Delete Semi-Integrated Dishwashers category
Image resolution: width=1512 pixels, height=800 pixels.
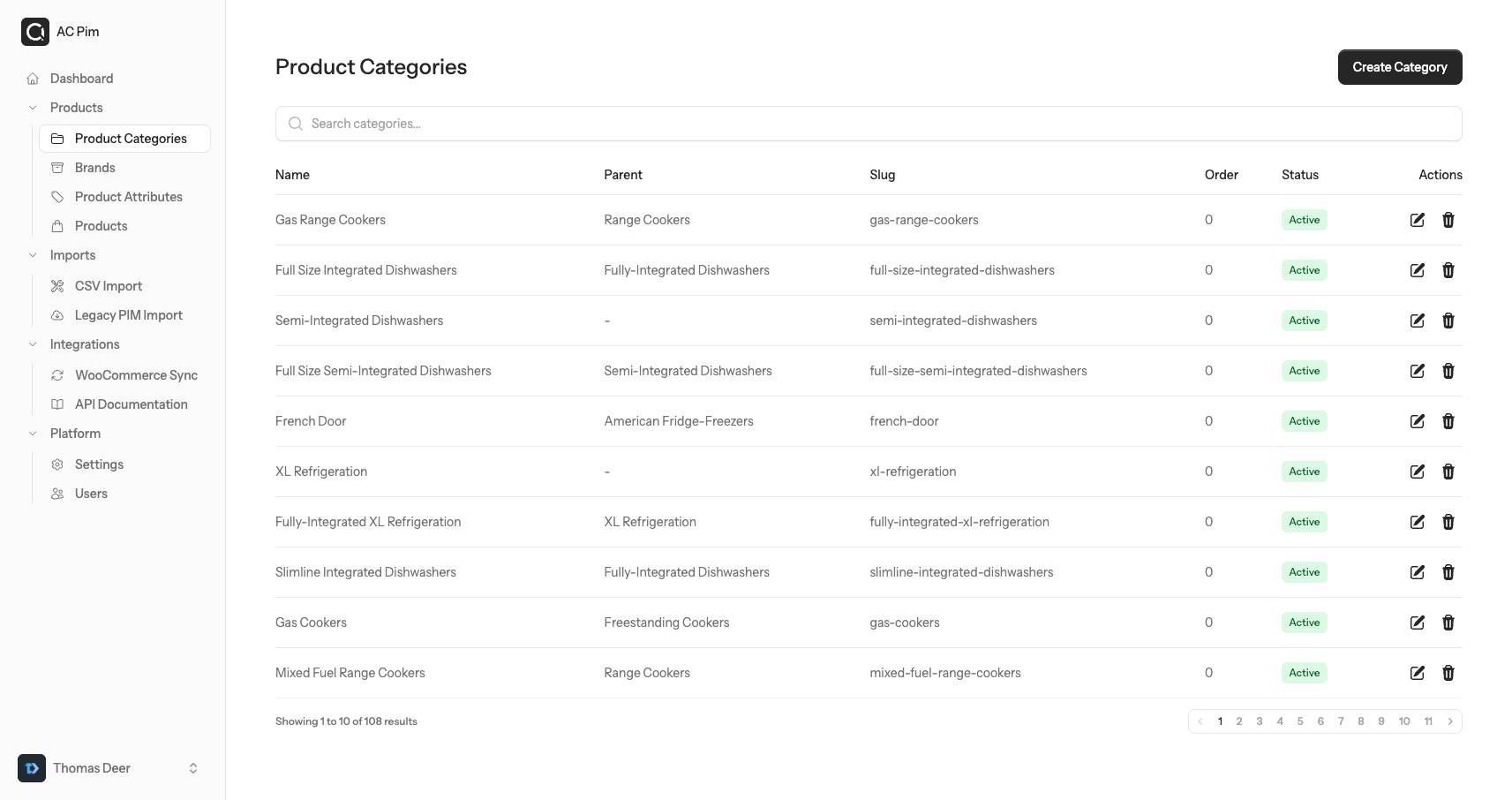1448,321
